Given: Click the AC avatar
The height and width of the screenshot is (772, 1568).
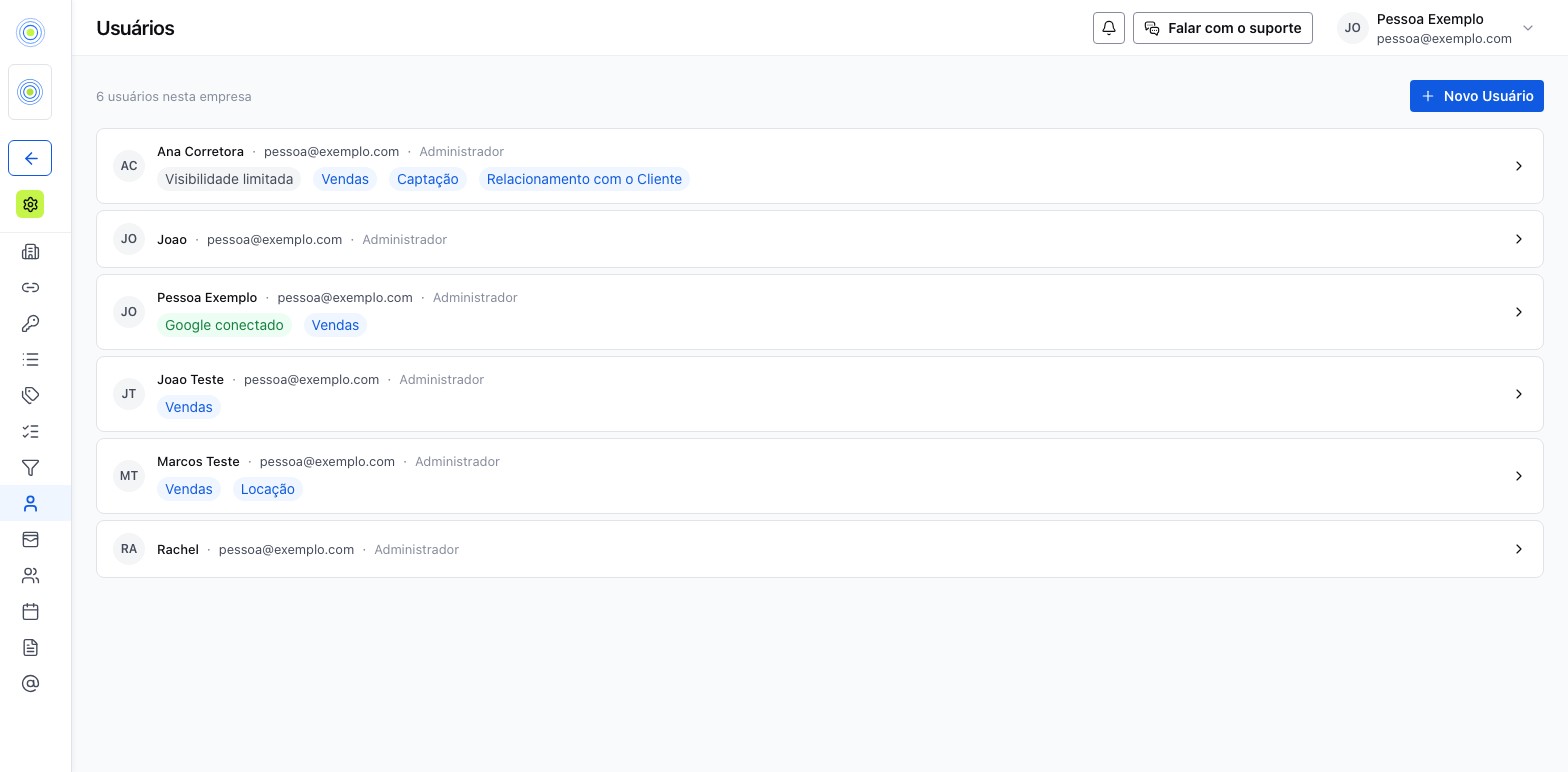Looking at the screenshot, I should (x=129, y=166).
